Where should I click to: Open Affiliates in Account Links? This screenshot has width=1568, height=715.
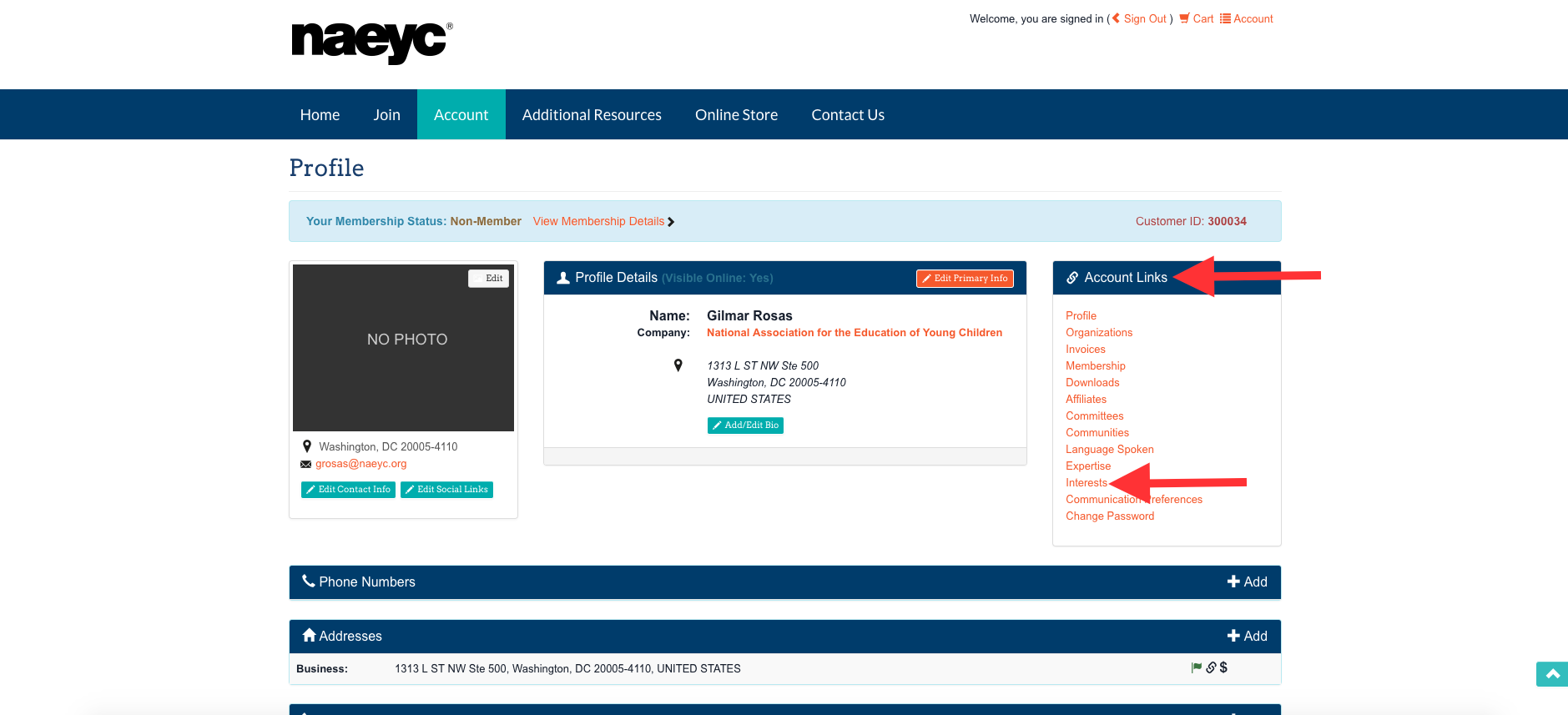1086,399
